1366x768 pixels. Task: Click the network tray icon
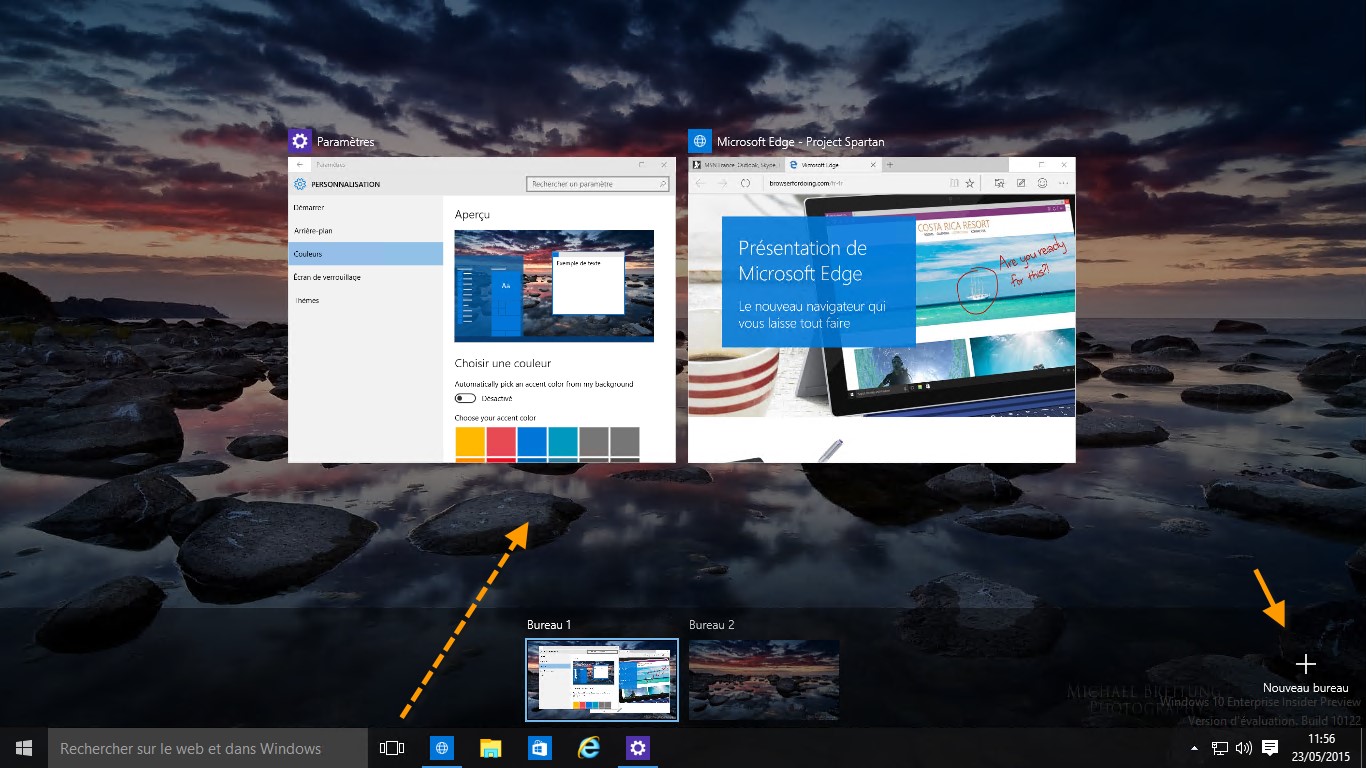pos(1220,748)
